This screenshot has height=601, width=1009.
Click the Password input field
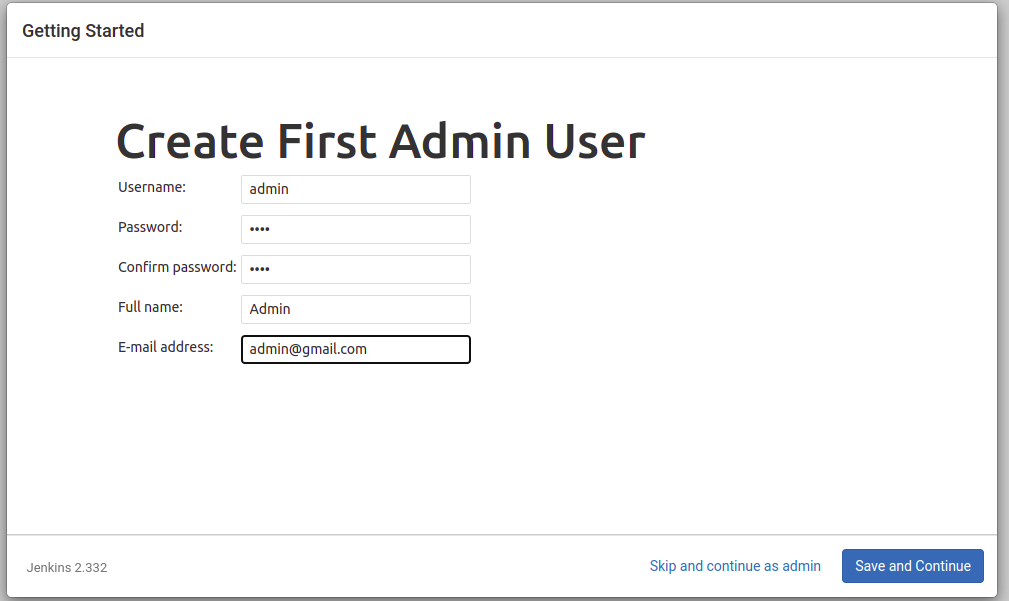pos(355,229)
